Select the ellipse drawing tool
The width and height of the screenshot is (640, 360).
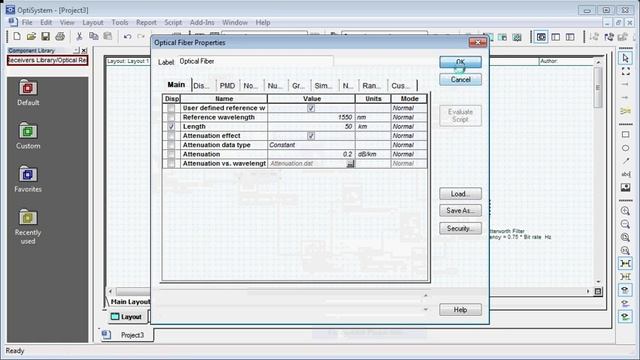coord(625,148)
